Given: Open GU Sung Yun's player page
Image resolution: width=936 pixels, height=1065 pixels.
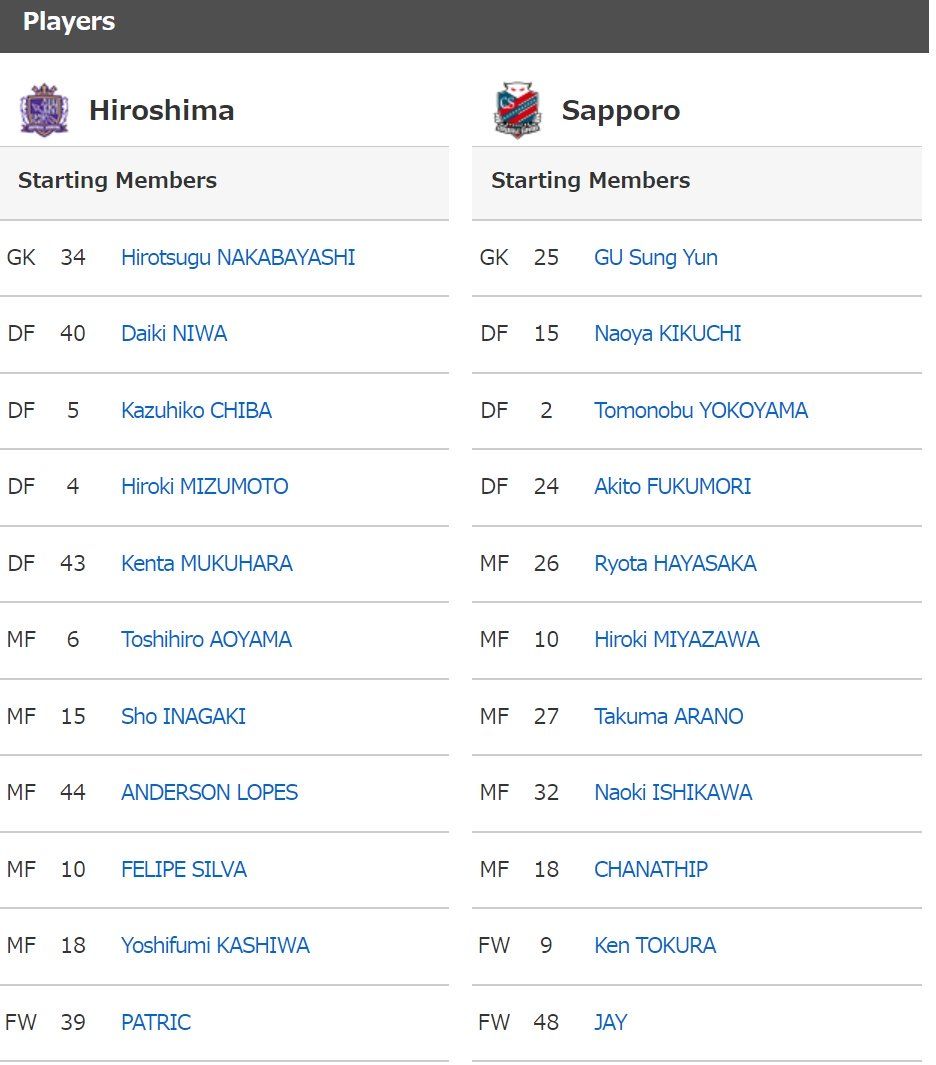Looking at the screenshot, I should click(655, 257).
